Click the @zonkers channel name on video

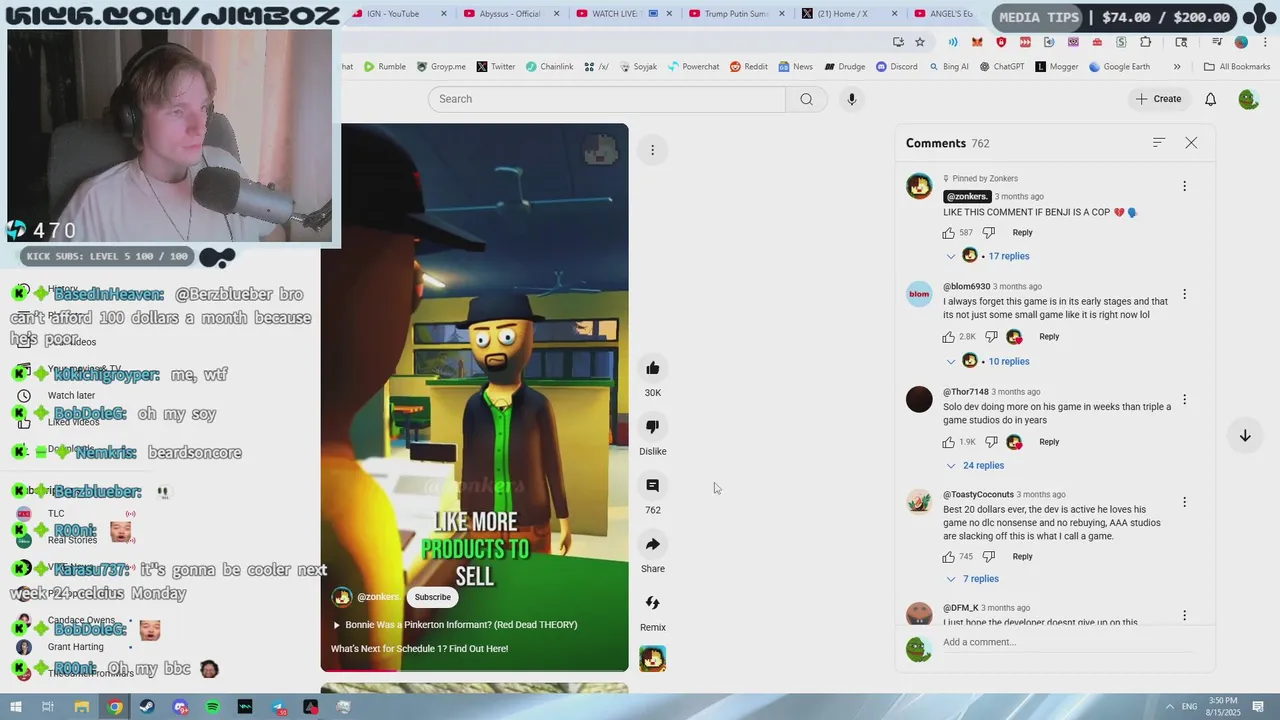click(x=379, y=597)
